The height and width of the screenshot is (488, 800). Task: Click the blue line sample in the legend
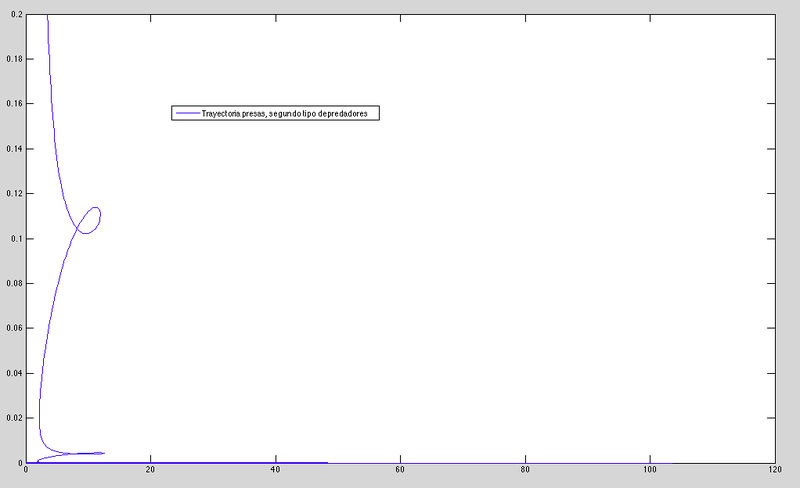(186, 114)
